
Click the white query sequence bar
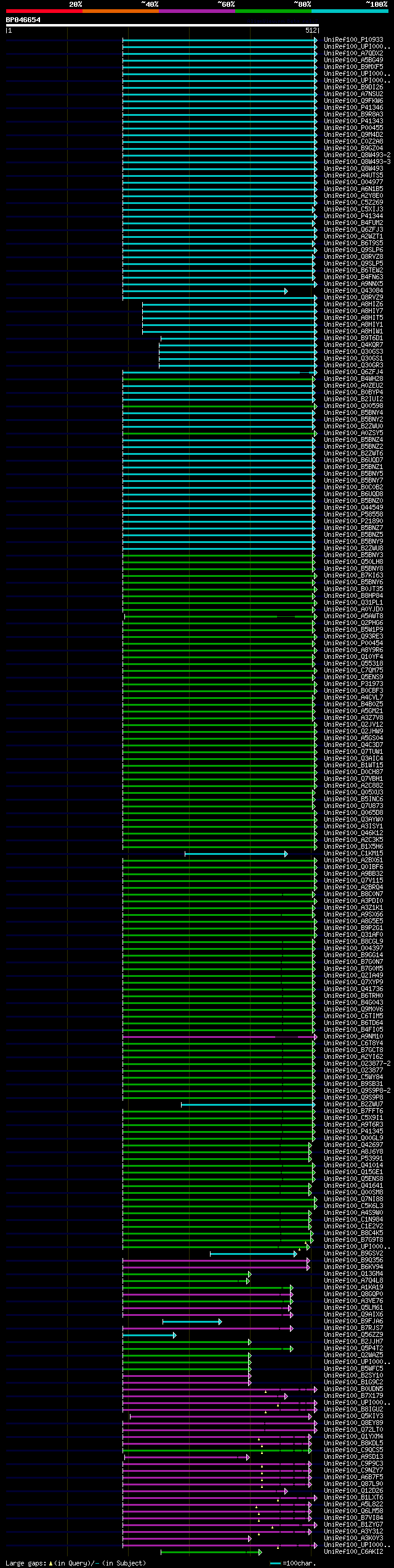[x=163, y=25]
